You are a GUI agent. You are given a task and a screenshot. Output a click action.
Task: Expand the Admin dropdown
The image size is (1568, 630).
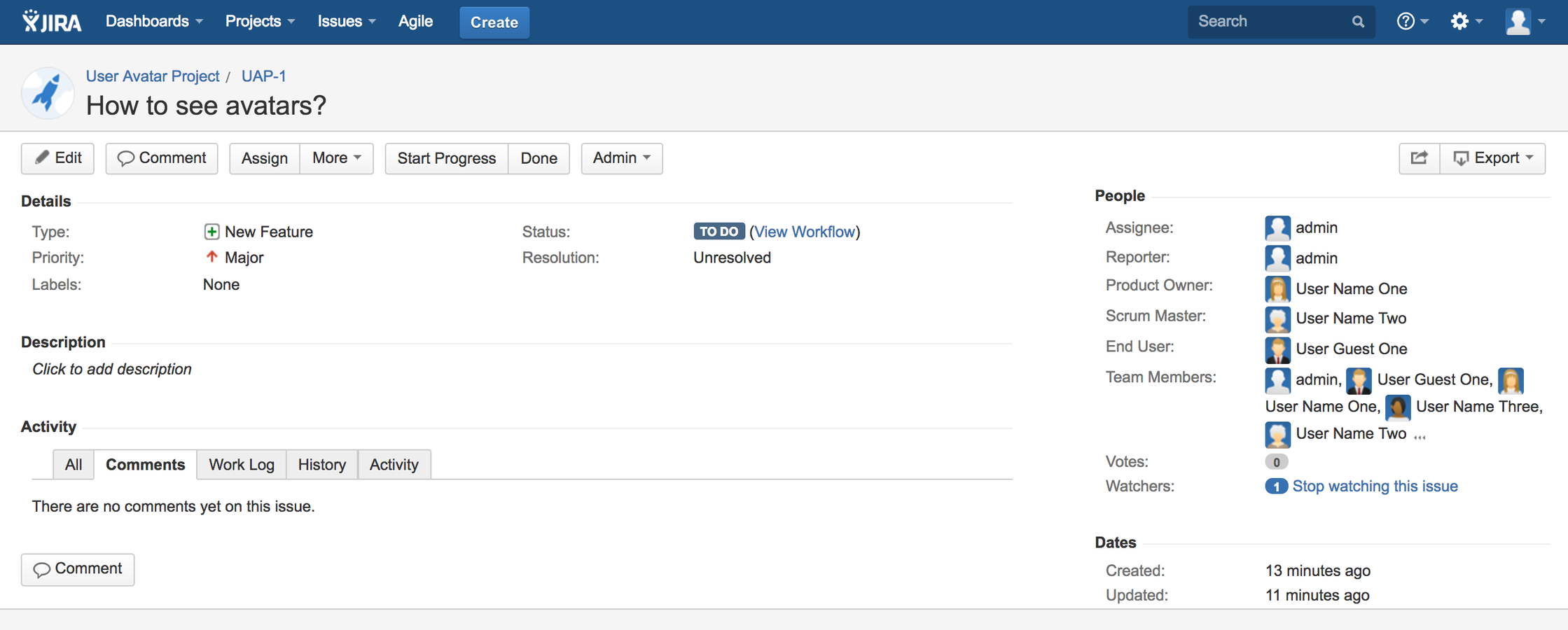(622, 158)
